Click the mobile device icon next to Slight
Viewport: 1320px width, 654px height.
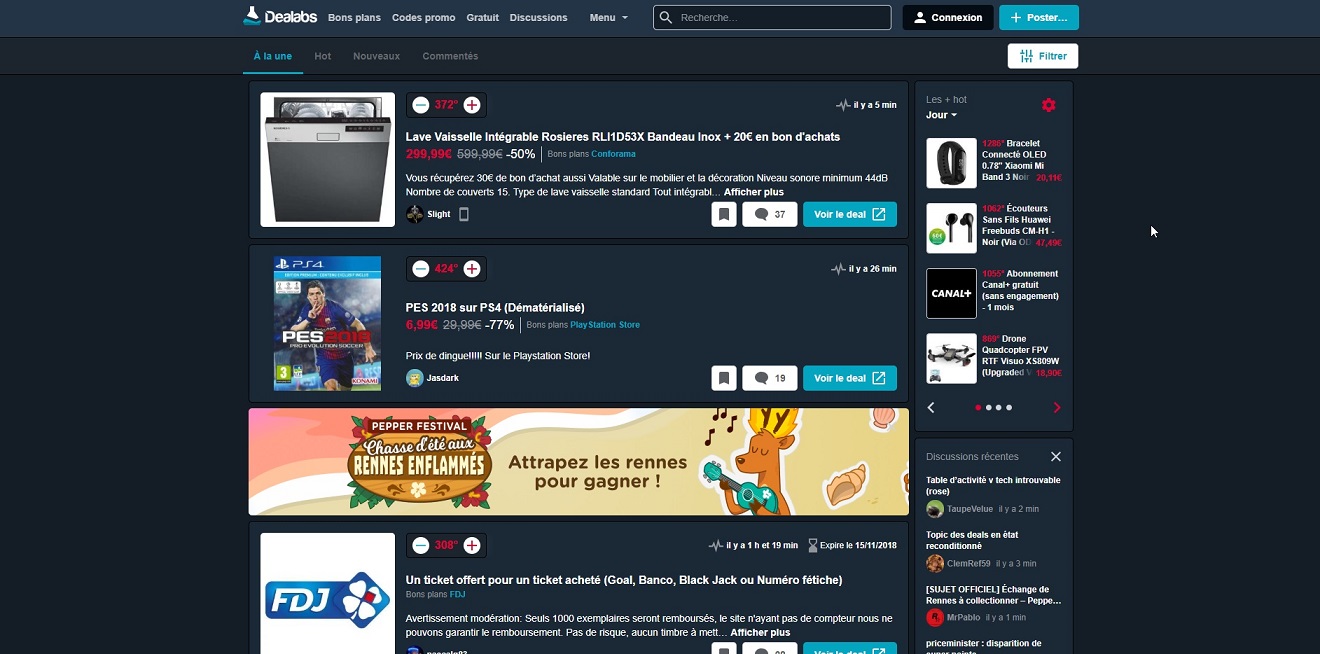click(464, 214)
